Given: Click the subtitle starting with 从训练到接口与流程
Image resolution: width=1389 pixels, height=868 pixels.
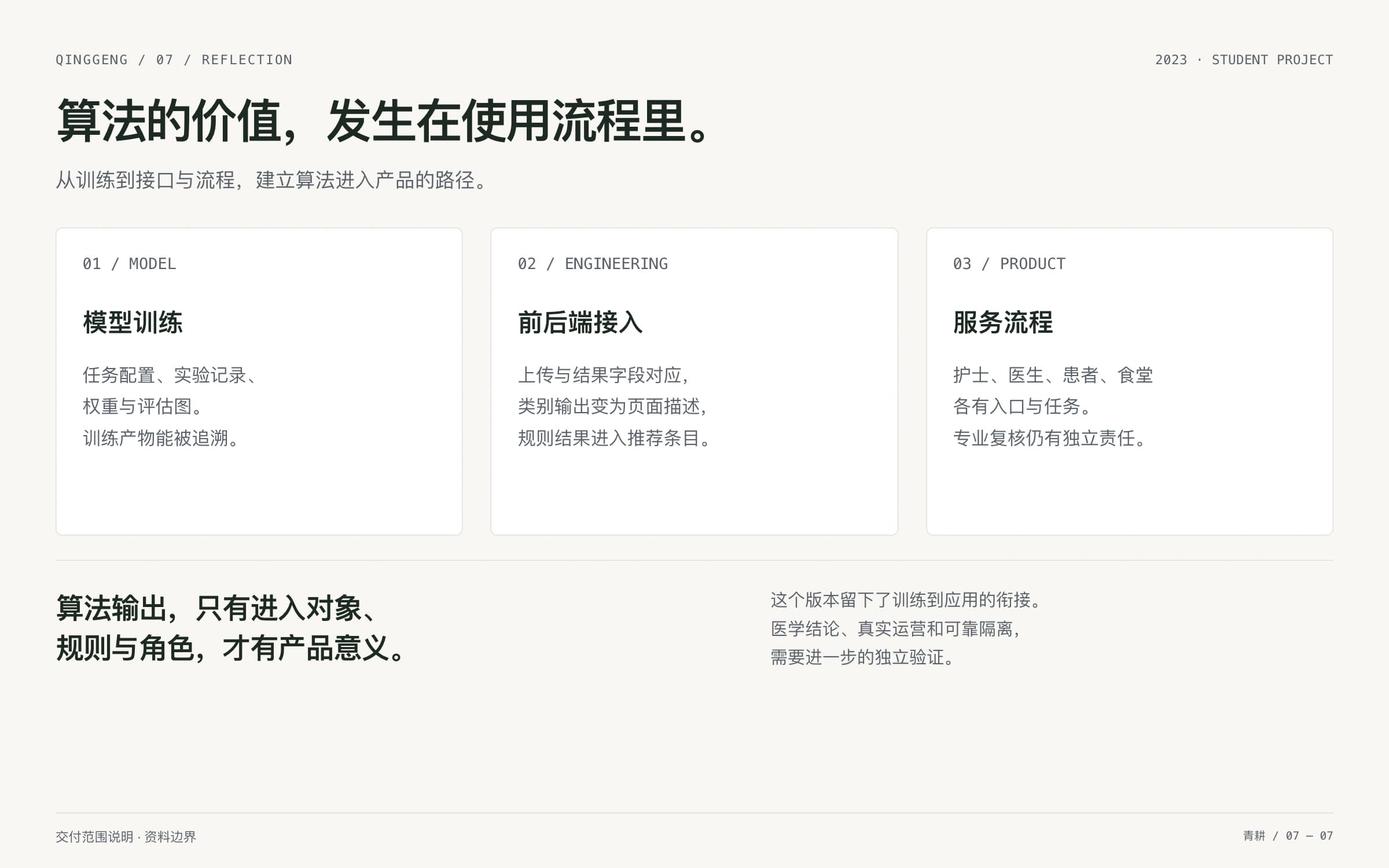Looking at the screenshot, I should (x=272, y=180).
